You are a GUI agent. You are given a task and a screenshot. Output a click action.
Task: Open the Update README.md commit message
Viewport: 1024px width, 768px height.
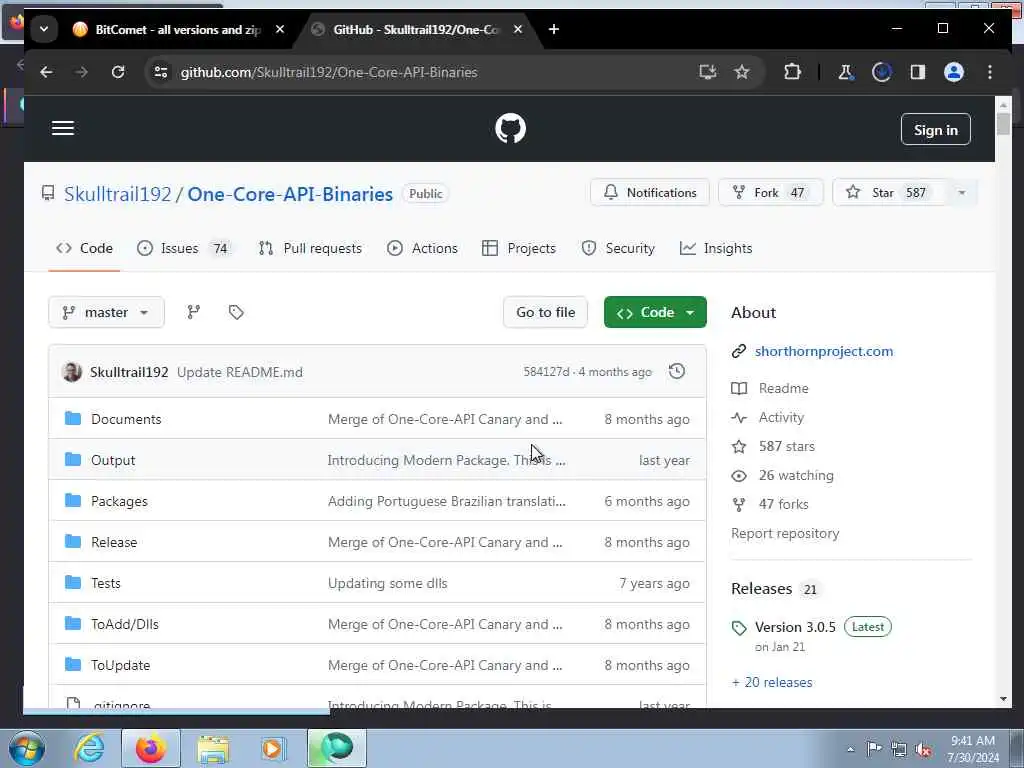pyautogui.click(x=240, y=372)
